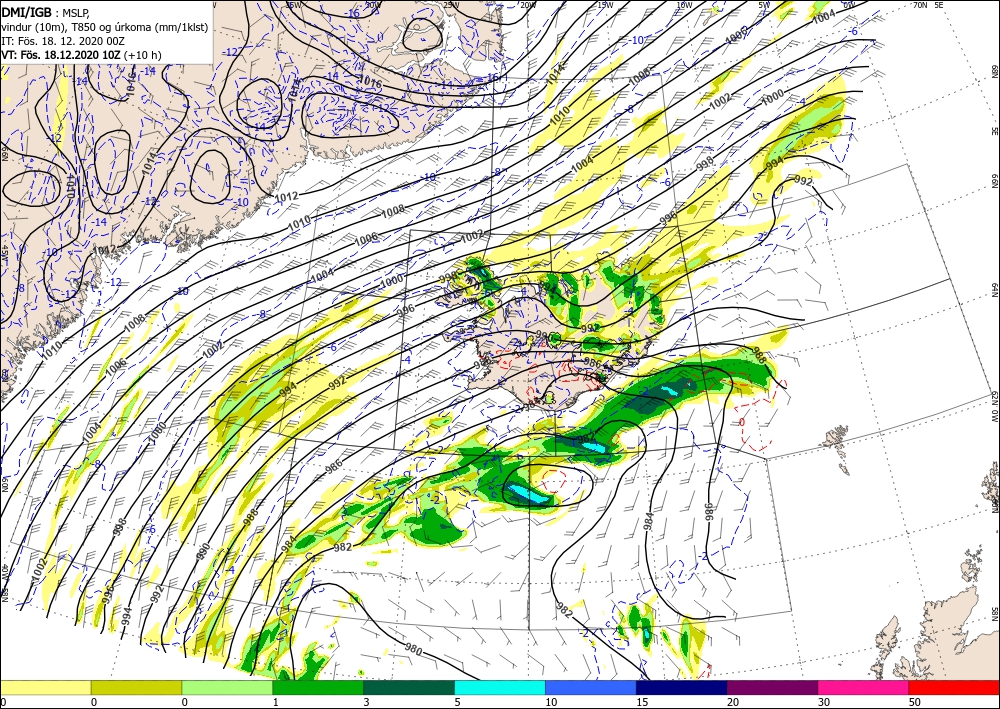Click the legend scale value '50'
The width and height of the screenshot is (1000, 709).
tap(915, 702)
